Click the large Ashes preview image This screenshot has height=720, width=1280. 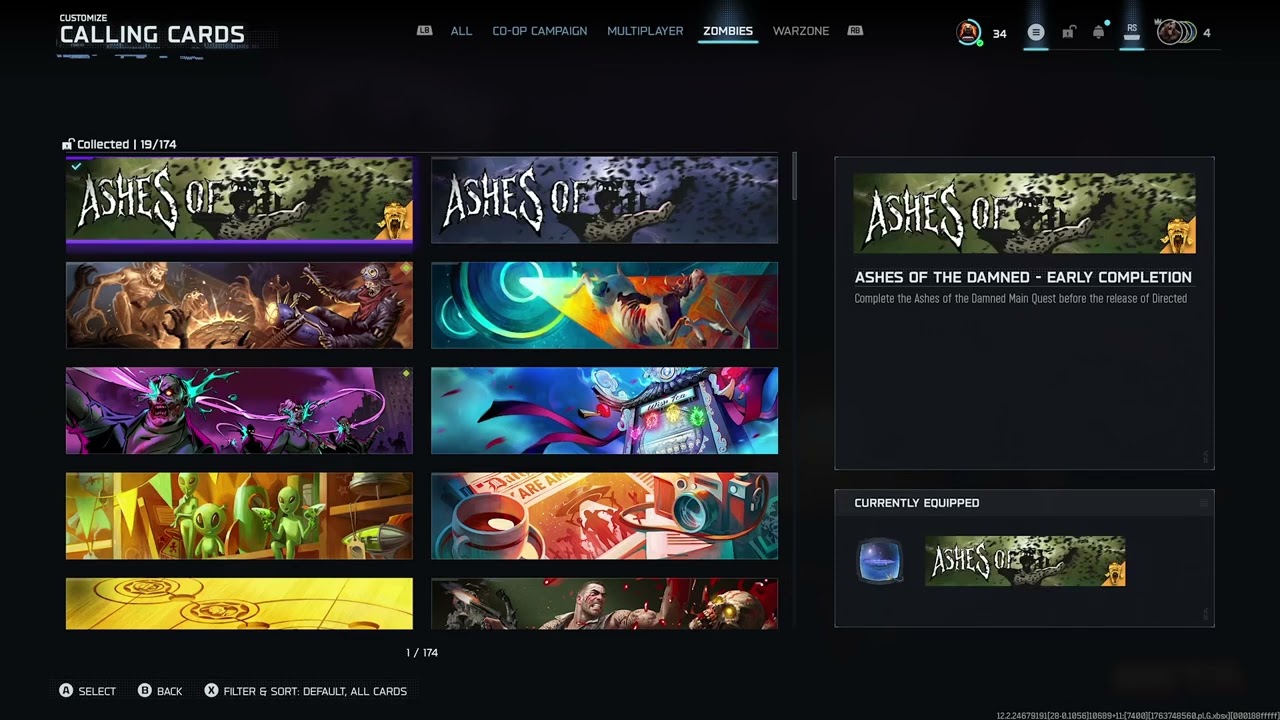pyautogui.click(x=1024, y=214)
